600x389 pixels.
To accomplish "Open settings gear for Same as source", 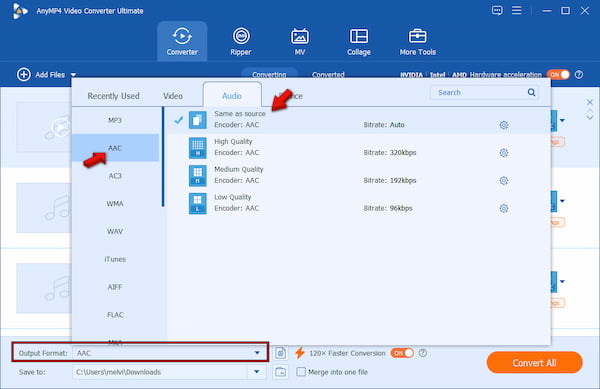I will pyautogui.click(x=504, y=125).
